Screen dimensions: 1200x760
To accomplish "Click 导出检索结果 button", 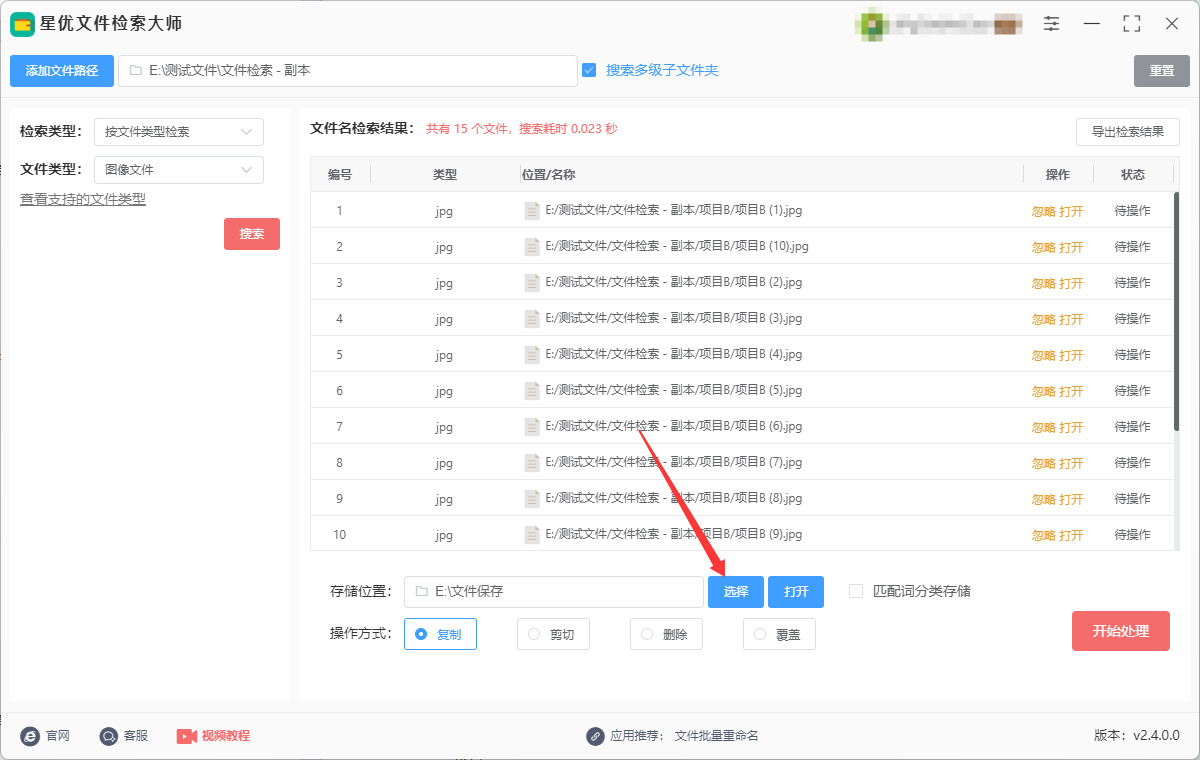I will pyautogui.click(x=1128, y=132).
